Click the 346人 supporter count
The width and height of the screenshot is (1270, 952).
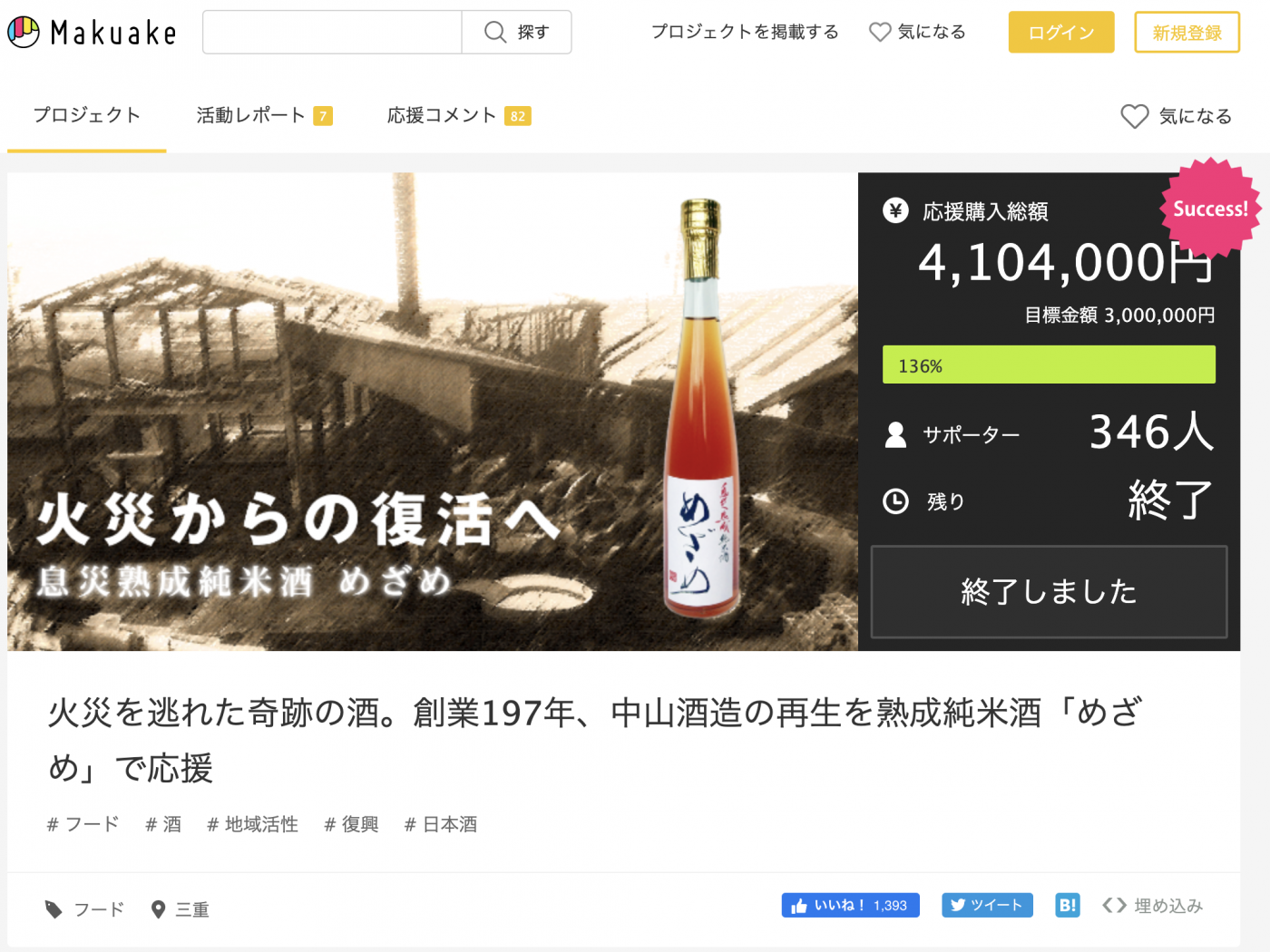[1151, 432]
